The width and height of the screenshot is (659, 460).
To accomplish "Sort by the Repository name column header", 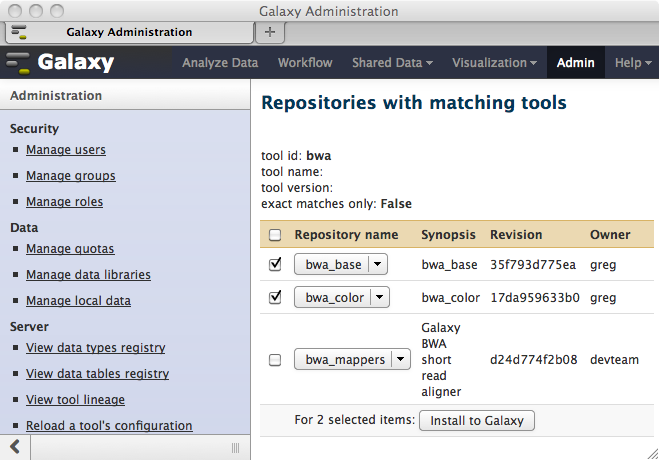I will tap(346, 234).
